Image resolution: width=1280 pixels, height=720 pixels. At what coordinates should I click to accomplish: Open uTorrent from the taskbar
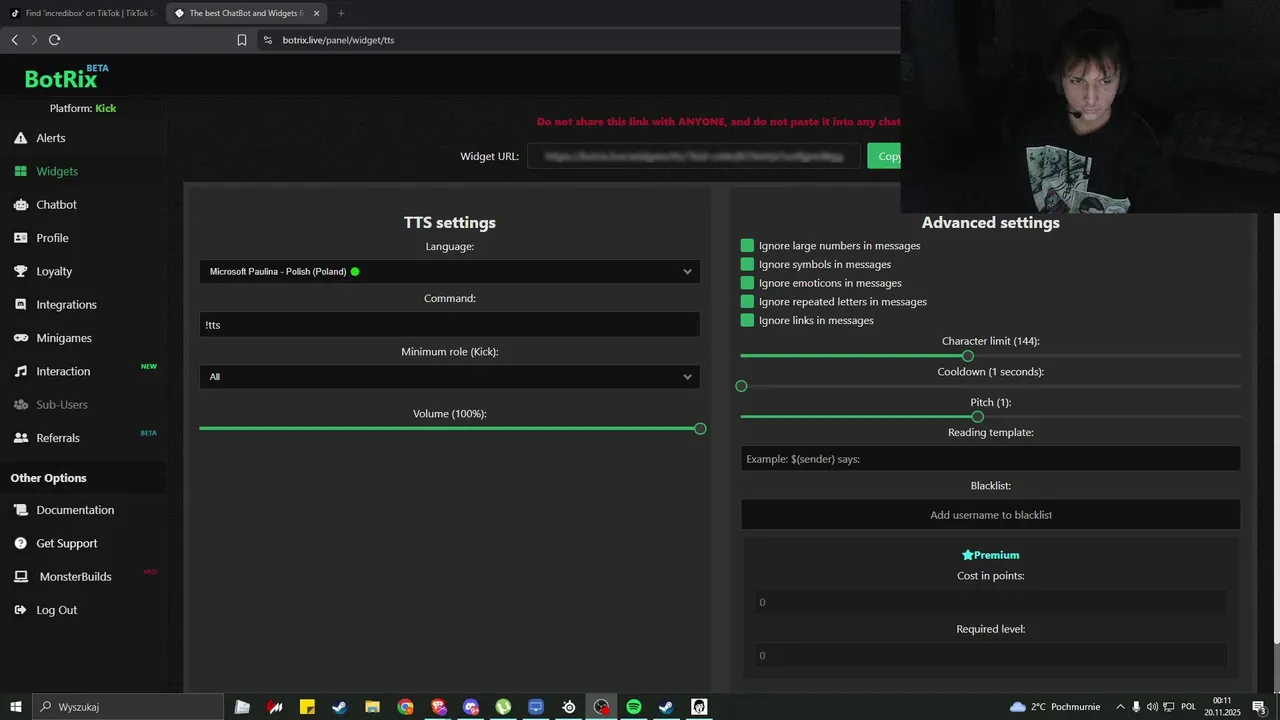(x=503, y=707)
